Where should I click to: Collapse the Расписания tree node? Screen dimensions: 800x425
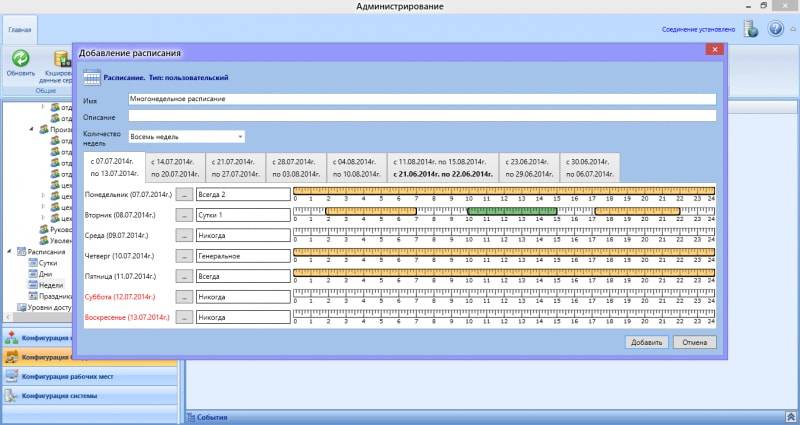pyautogui.click(x=7, y=252)
